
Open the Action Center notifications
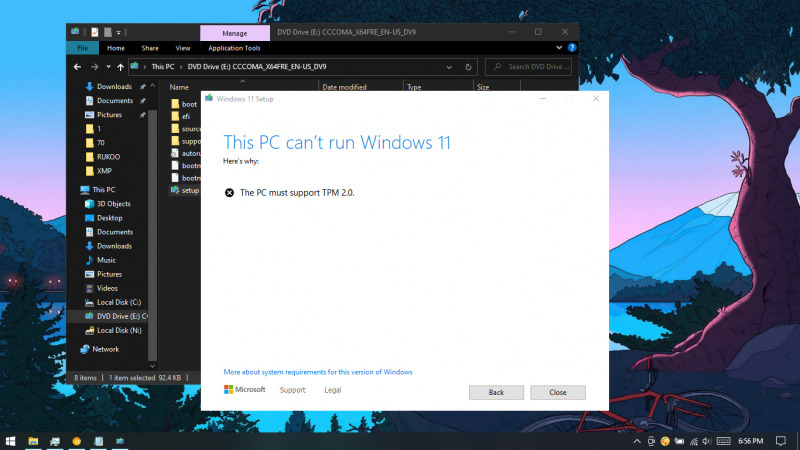click(x=781, y=441)
